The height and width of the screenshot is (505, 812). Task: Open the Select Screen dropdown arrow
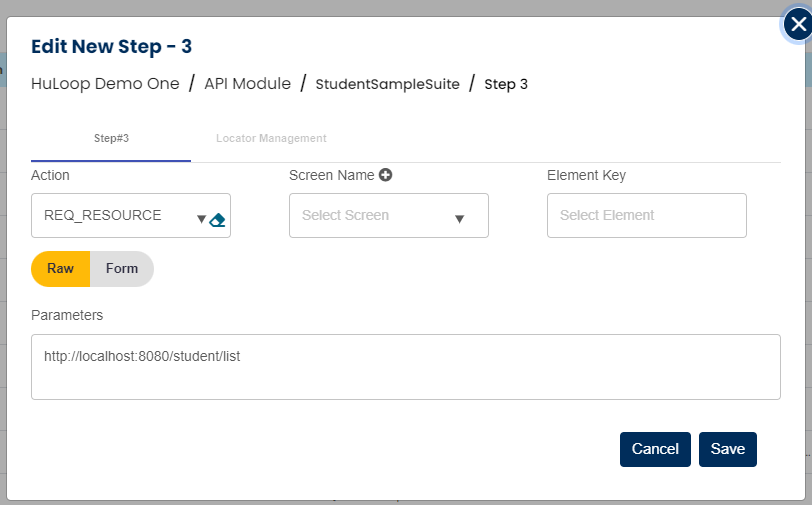(x=460, y=220)
